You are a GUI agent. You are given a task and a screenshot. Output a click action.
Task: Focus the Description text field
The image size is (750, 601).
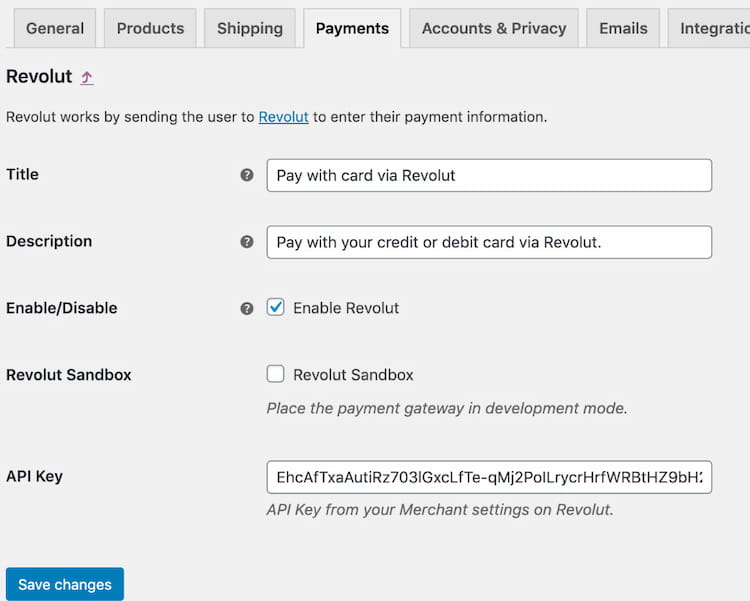pyautogui.click(x=489, y=242)
